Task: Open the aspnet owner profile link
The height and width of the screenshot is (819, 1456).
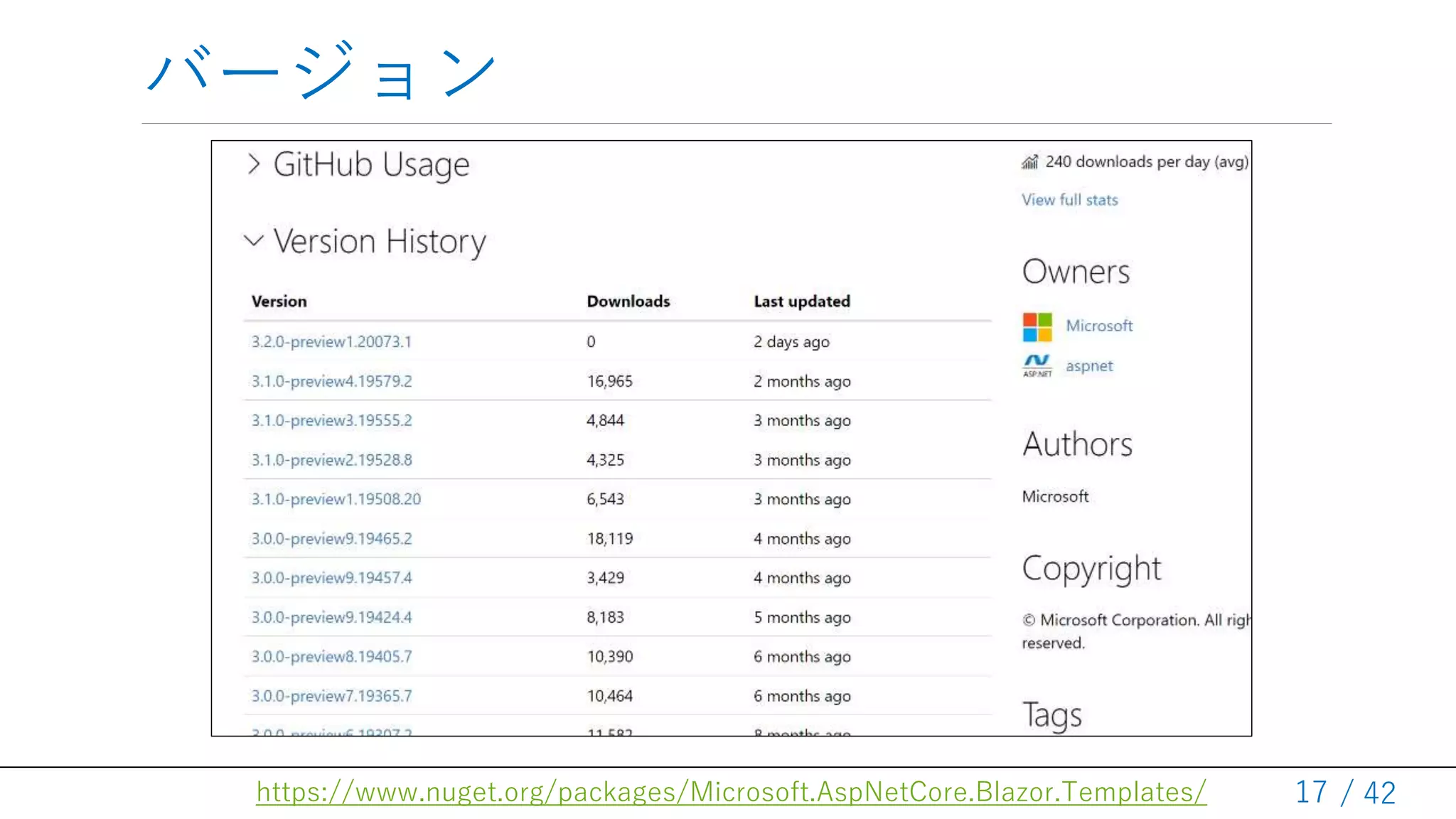Action: (x=1088, y=366)
